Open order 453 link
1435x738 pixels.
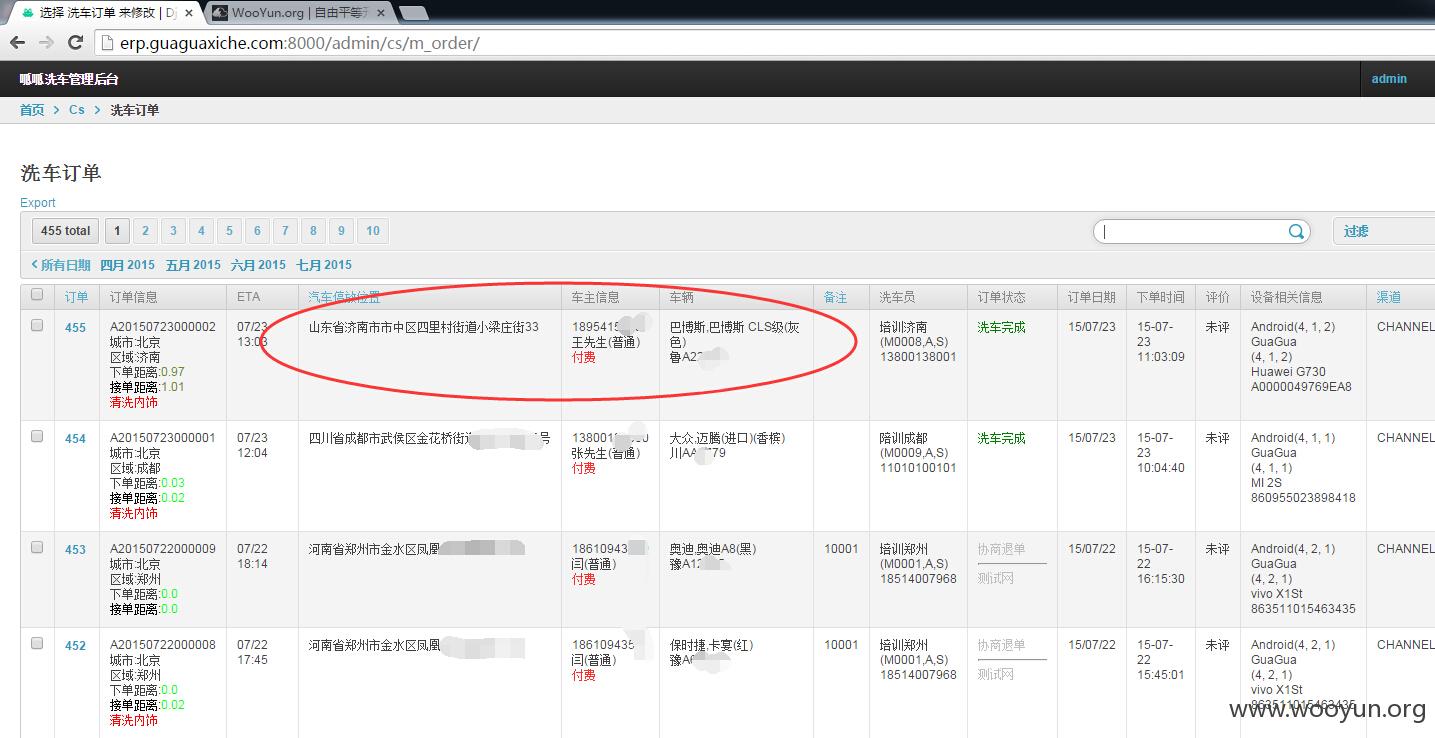click(76, 550)
